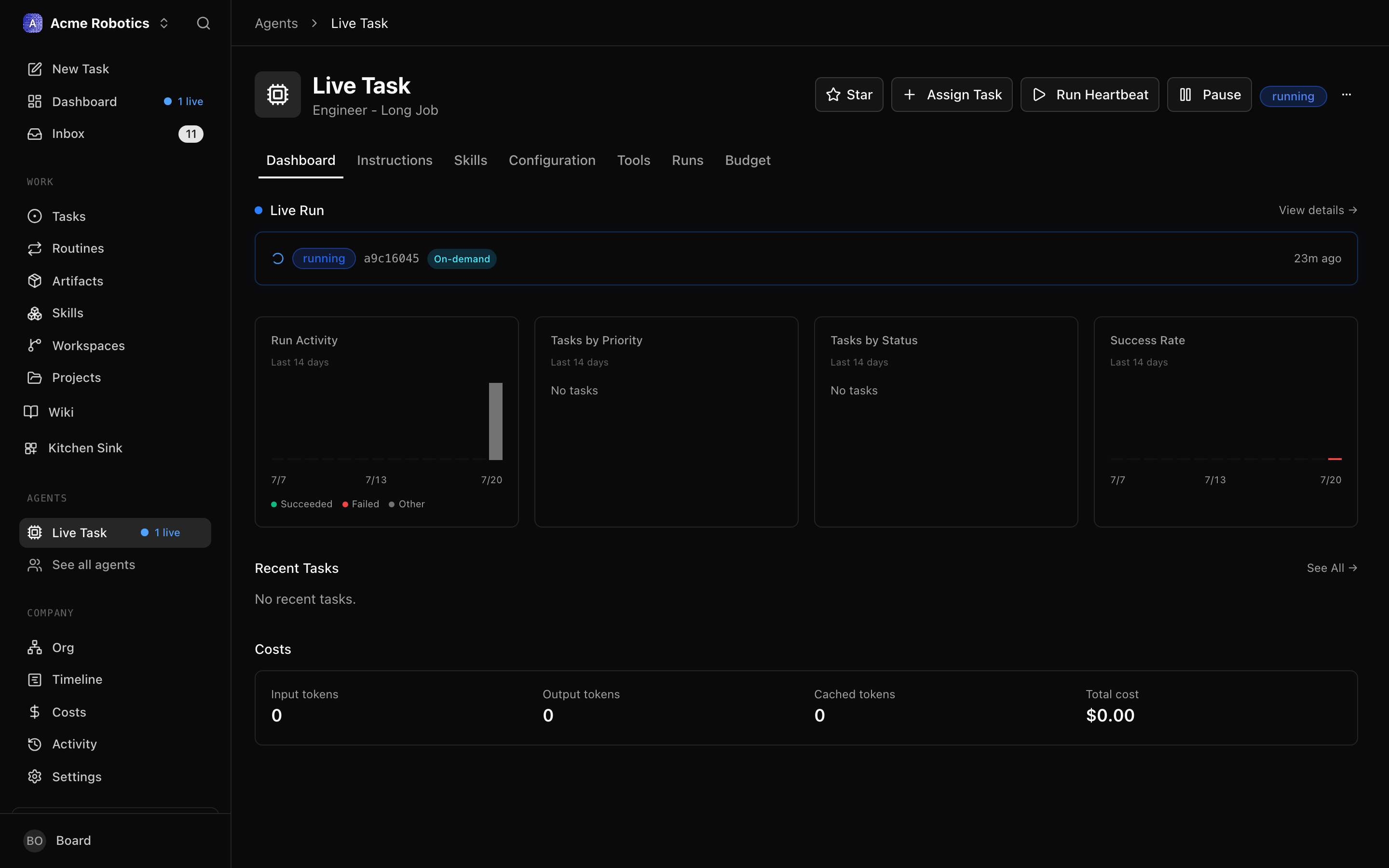Click the red Success Rate marker
The height and width of the screenshot is (868, 1389).
point(1335,459)
